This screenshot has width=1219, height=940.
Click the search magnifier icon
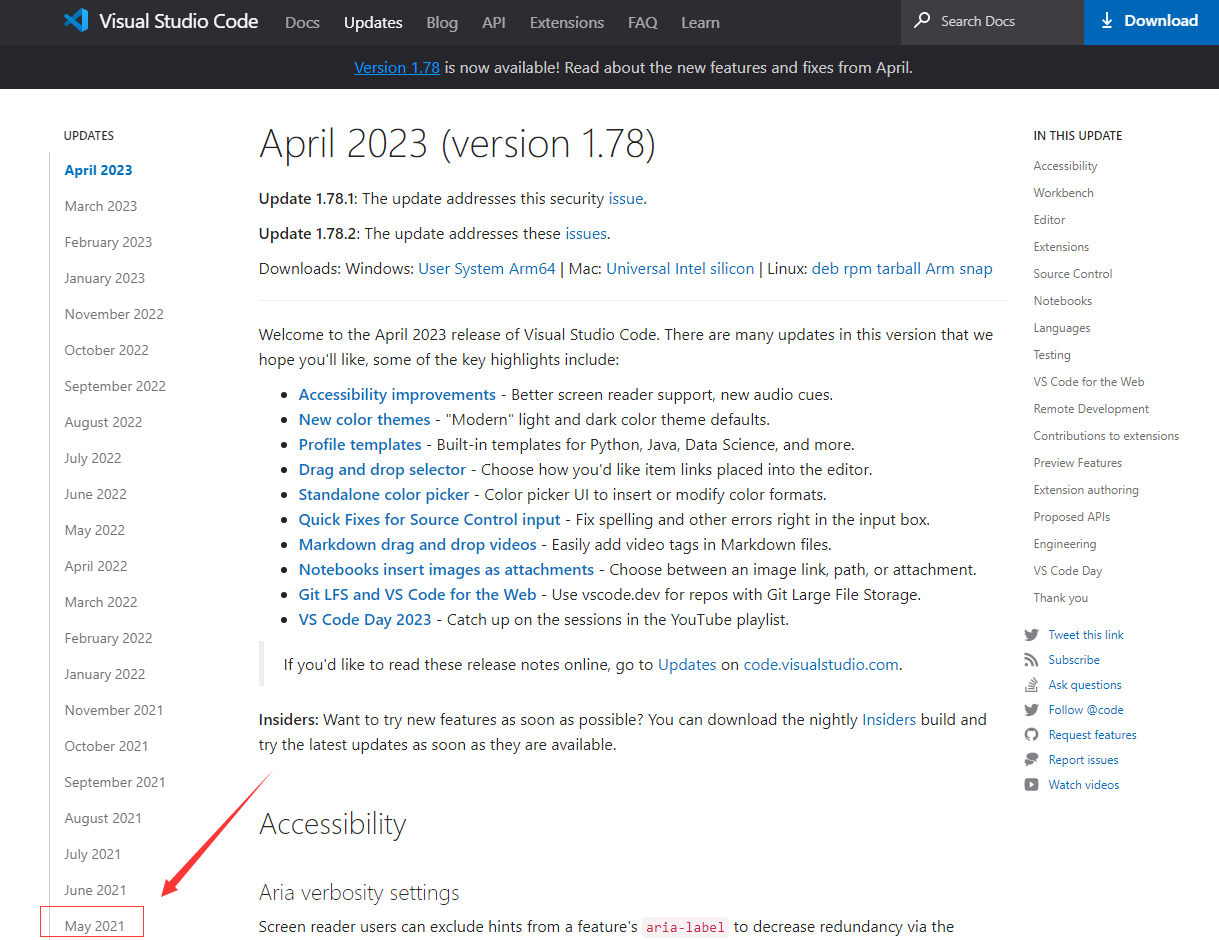tap(922, 21)
